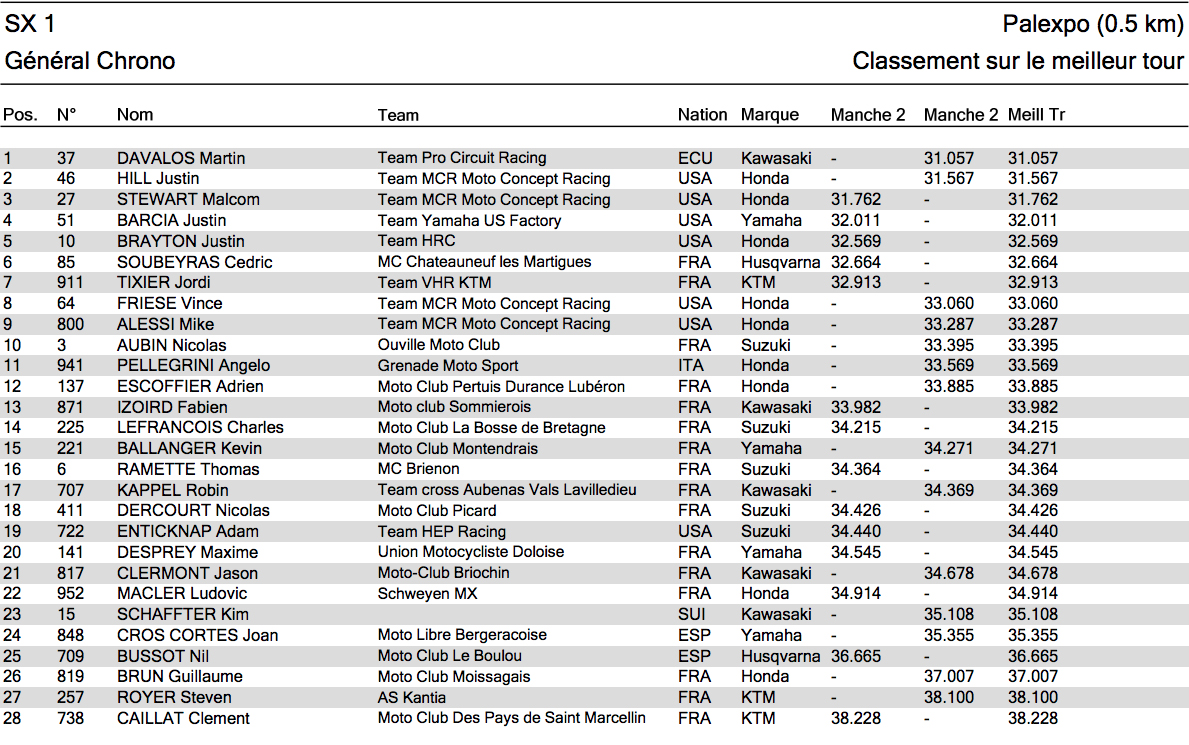Click the Nation column header

click(x=702, y=115)
